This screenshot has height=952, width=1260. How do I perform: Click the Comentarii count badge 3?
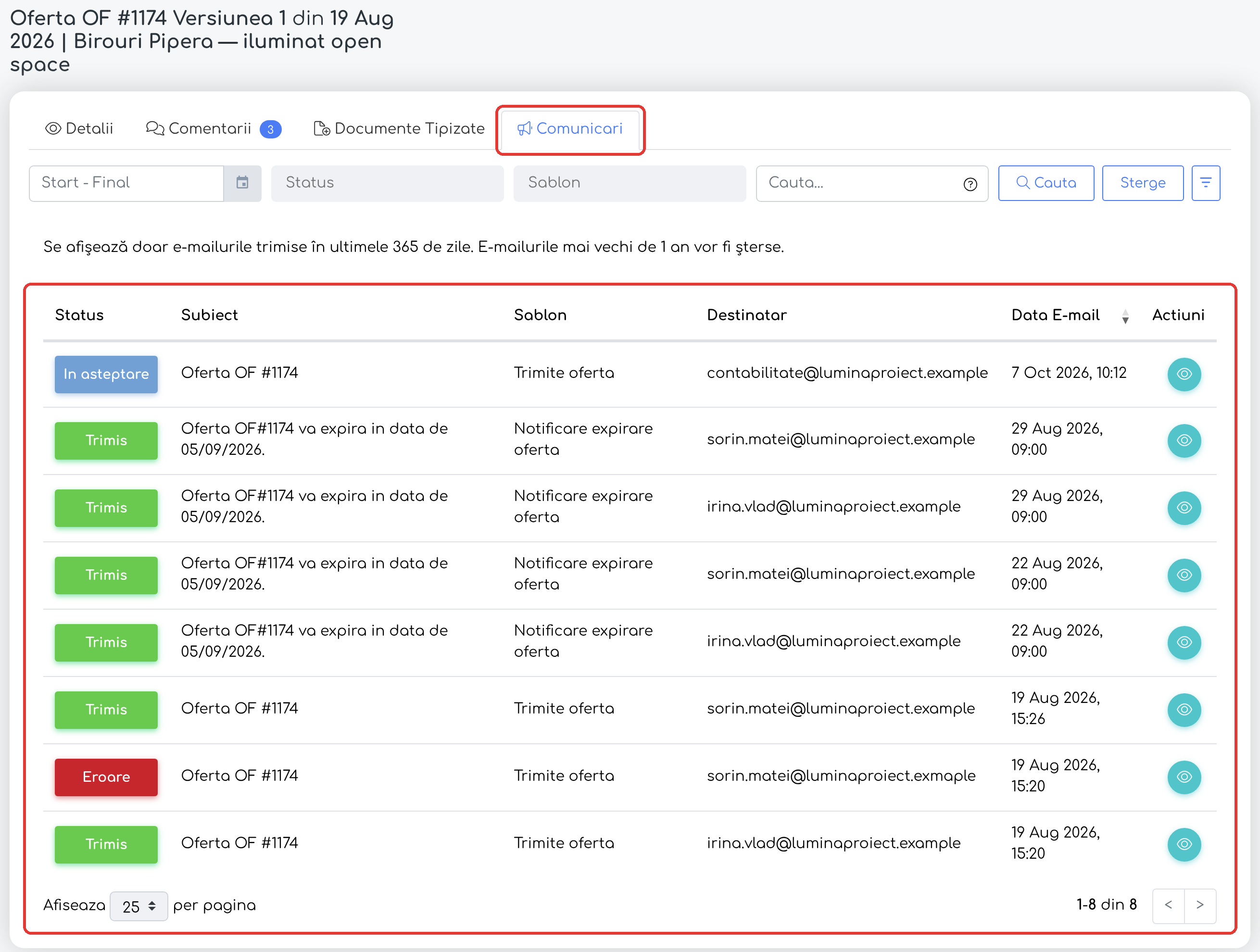click(271, 129)
